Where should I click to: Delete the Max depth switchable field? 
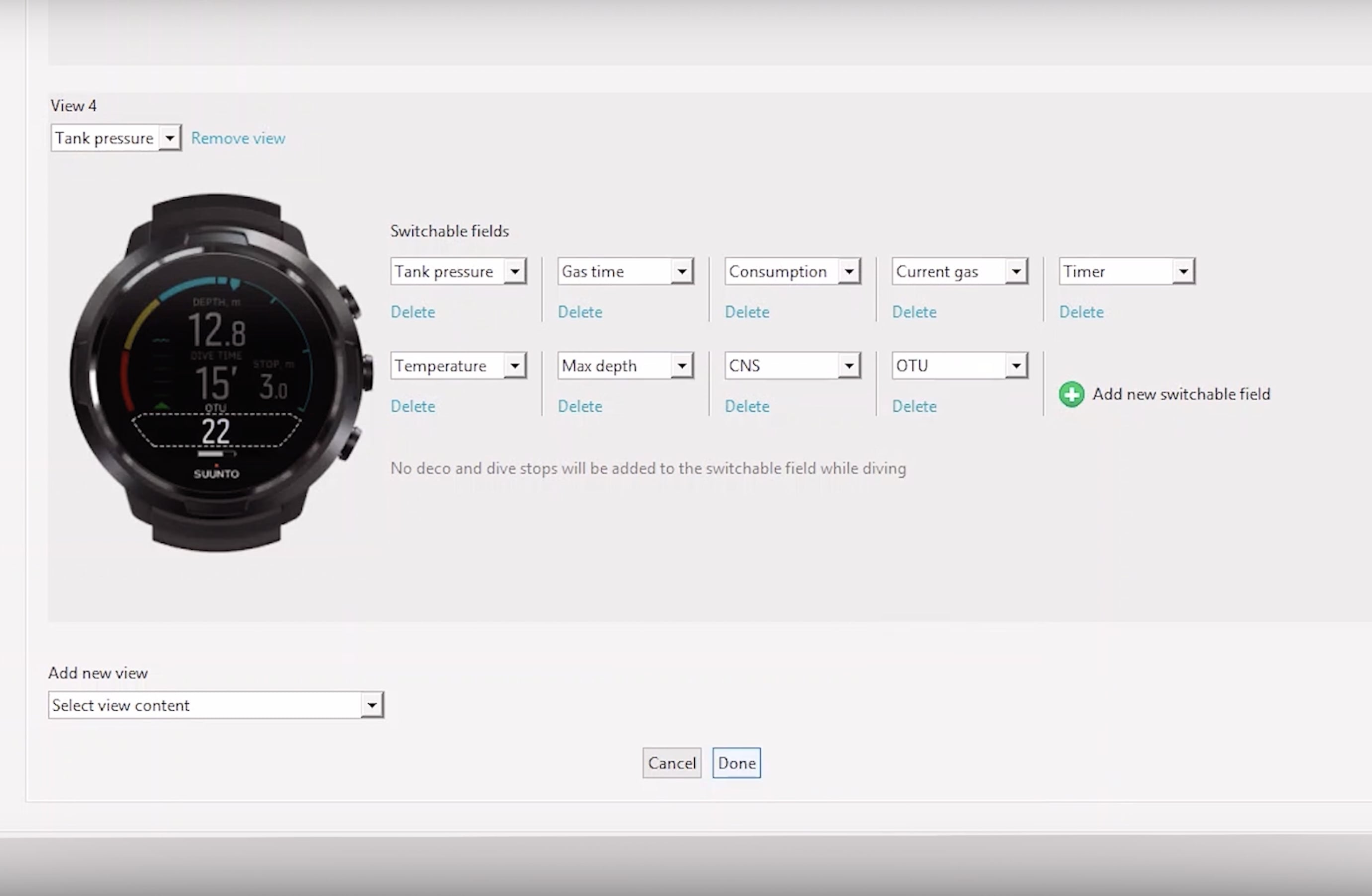(580, 405)
